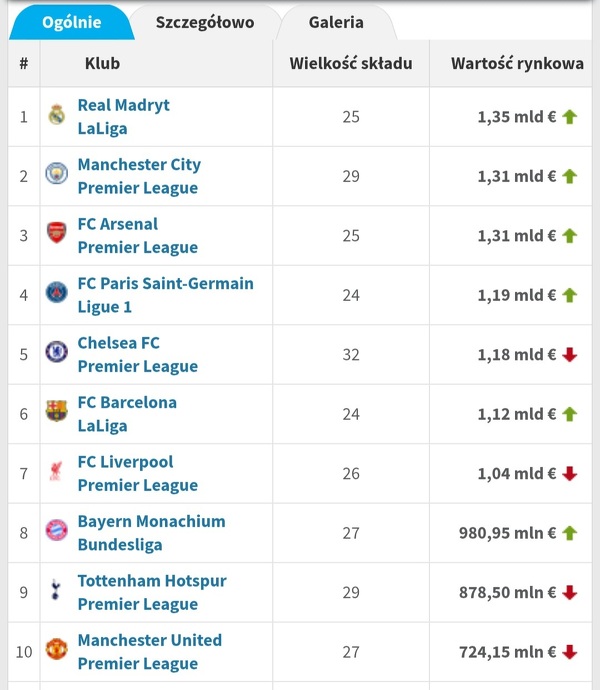Open the Ligue 1 league link
This screenshot has width=600, height=690.
tap(104, 307)
